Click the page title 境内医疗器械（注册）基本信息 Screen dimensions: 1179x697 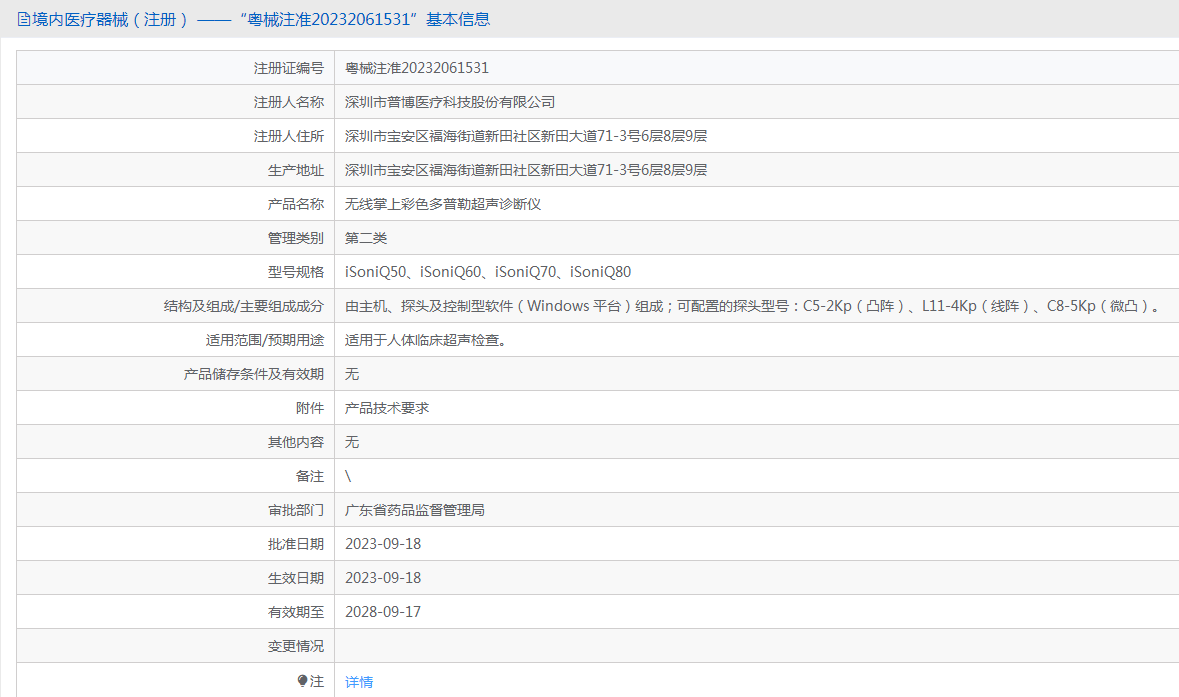(x=261, y=20)
